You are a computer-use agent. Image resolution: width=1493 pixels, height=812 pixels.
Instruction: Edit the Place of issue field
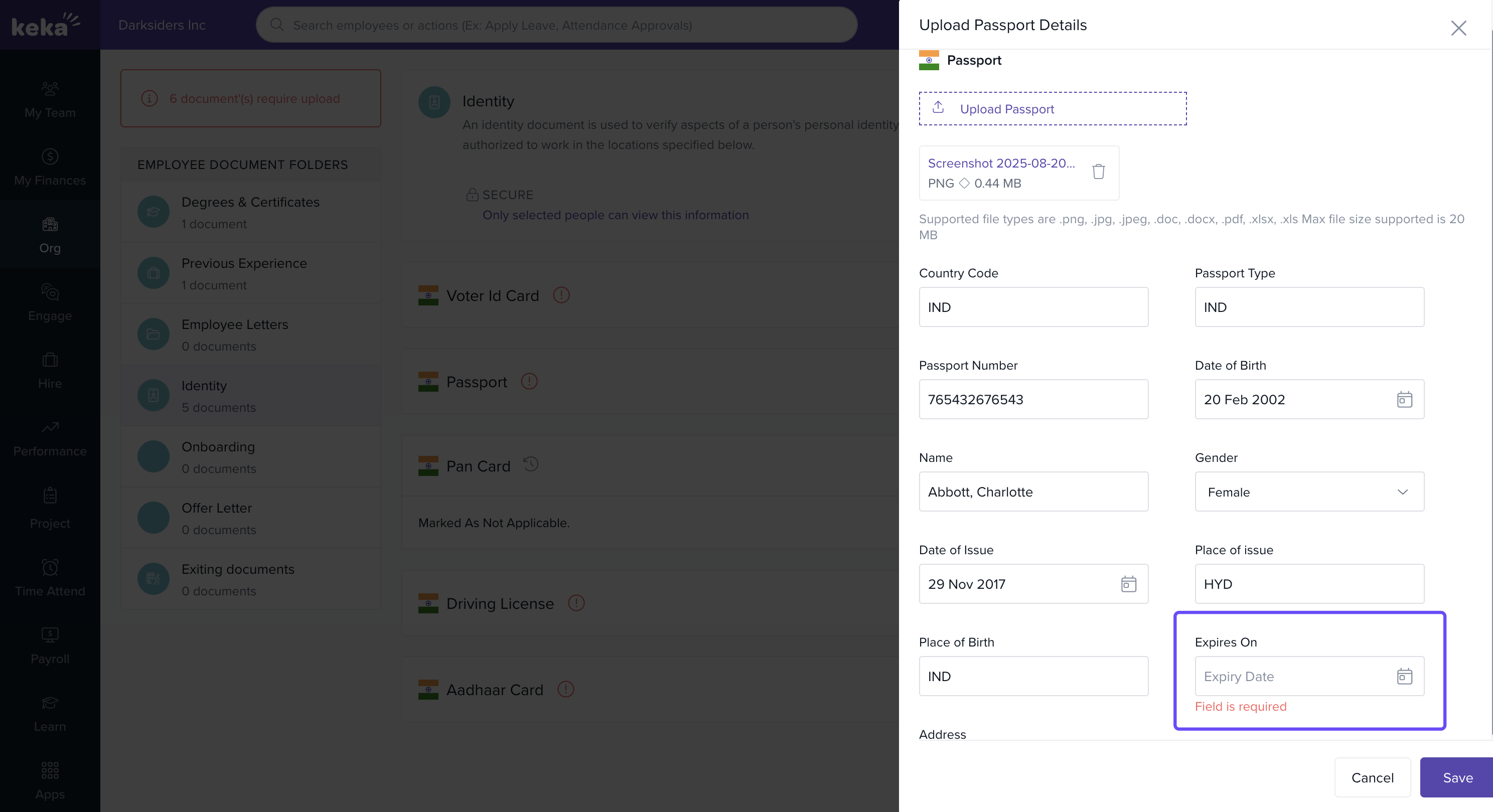1309,584
